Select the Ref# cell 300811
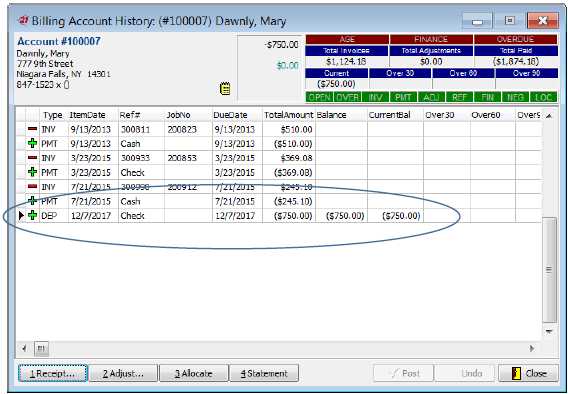 coord(141,129)
